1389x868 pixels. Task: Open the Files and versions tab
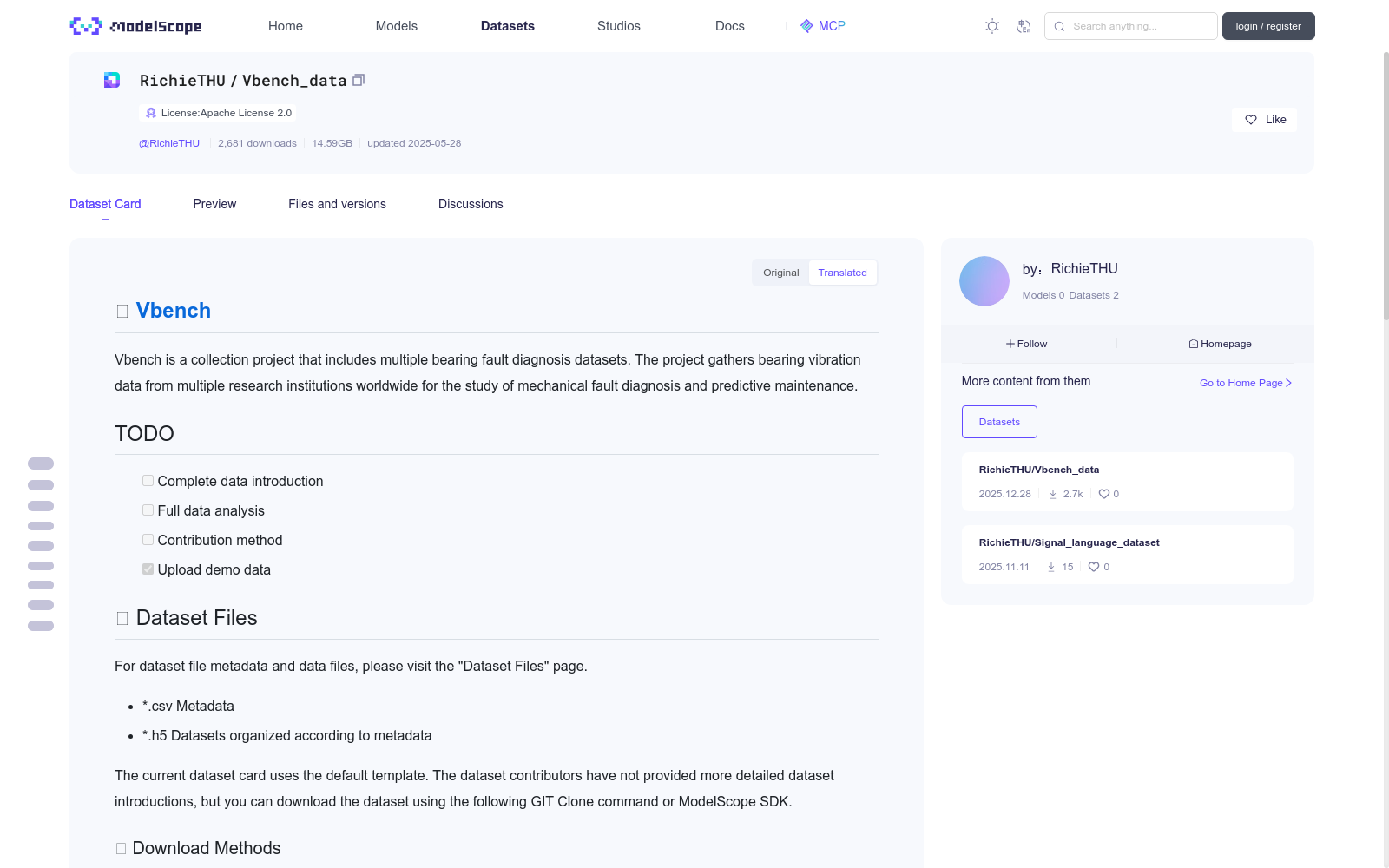[x=338, y=204]
